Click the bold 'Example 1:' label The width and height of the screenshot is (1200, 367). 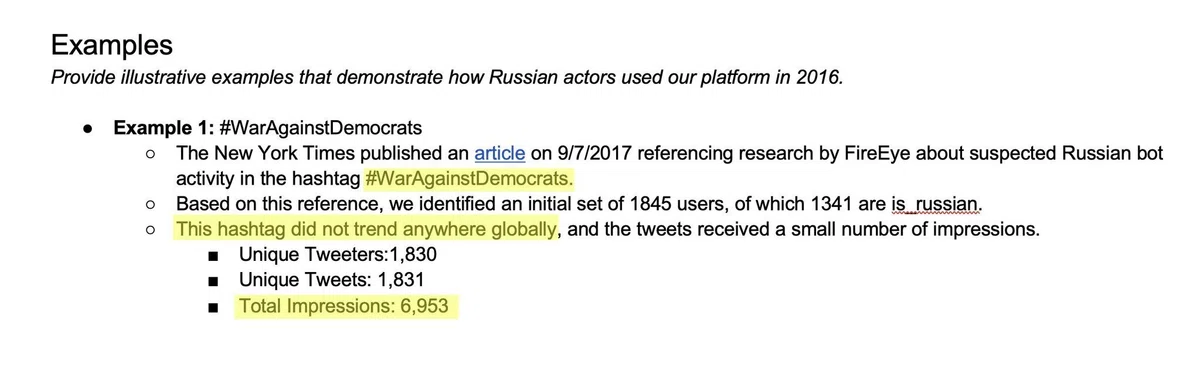tap(162, 128)
